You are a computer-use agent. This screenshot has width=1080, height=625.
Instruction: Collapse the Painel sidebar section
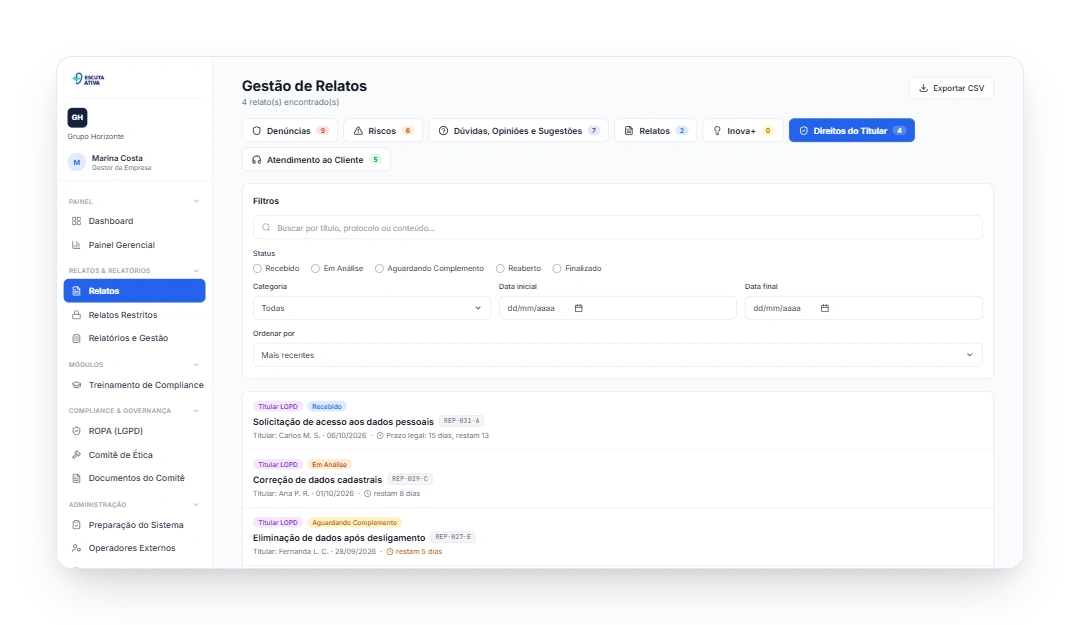pos(196,202)
